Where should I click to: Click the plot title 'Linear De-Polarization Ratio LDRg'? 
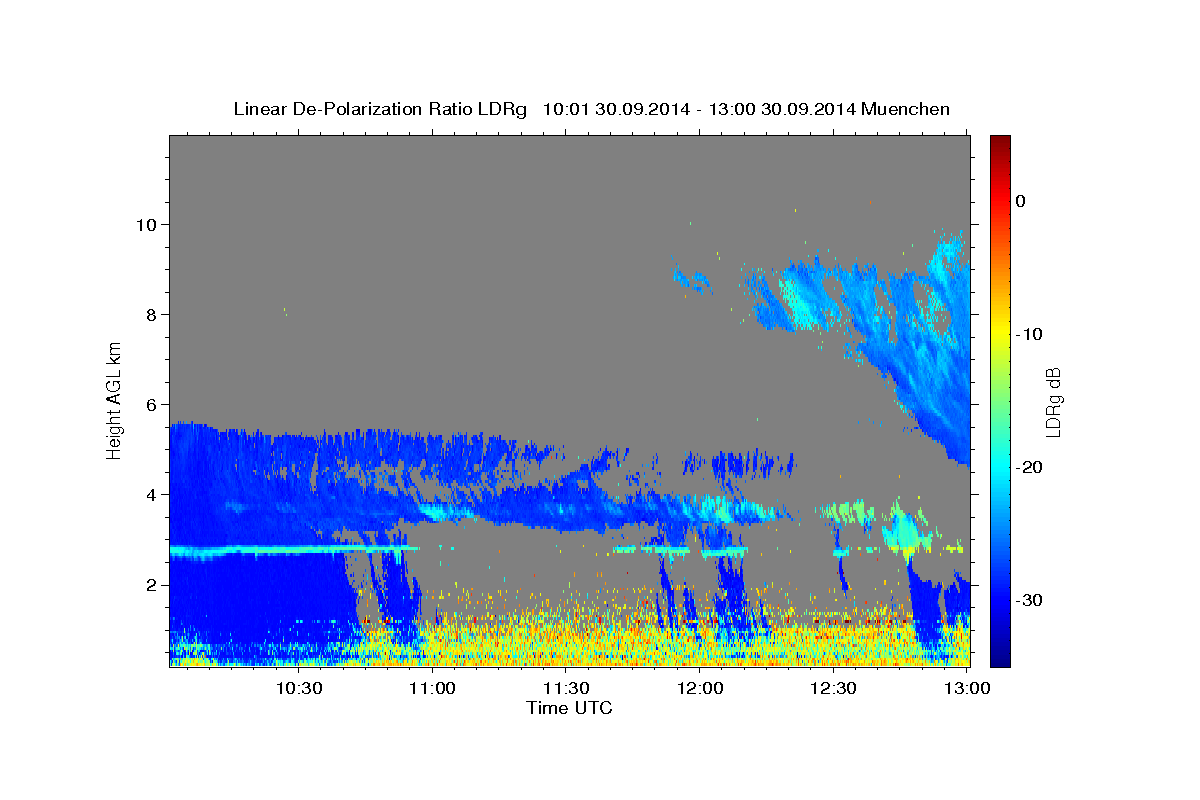(x=379, y=109)
